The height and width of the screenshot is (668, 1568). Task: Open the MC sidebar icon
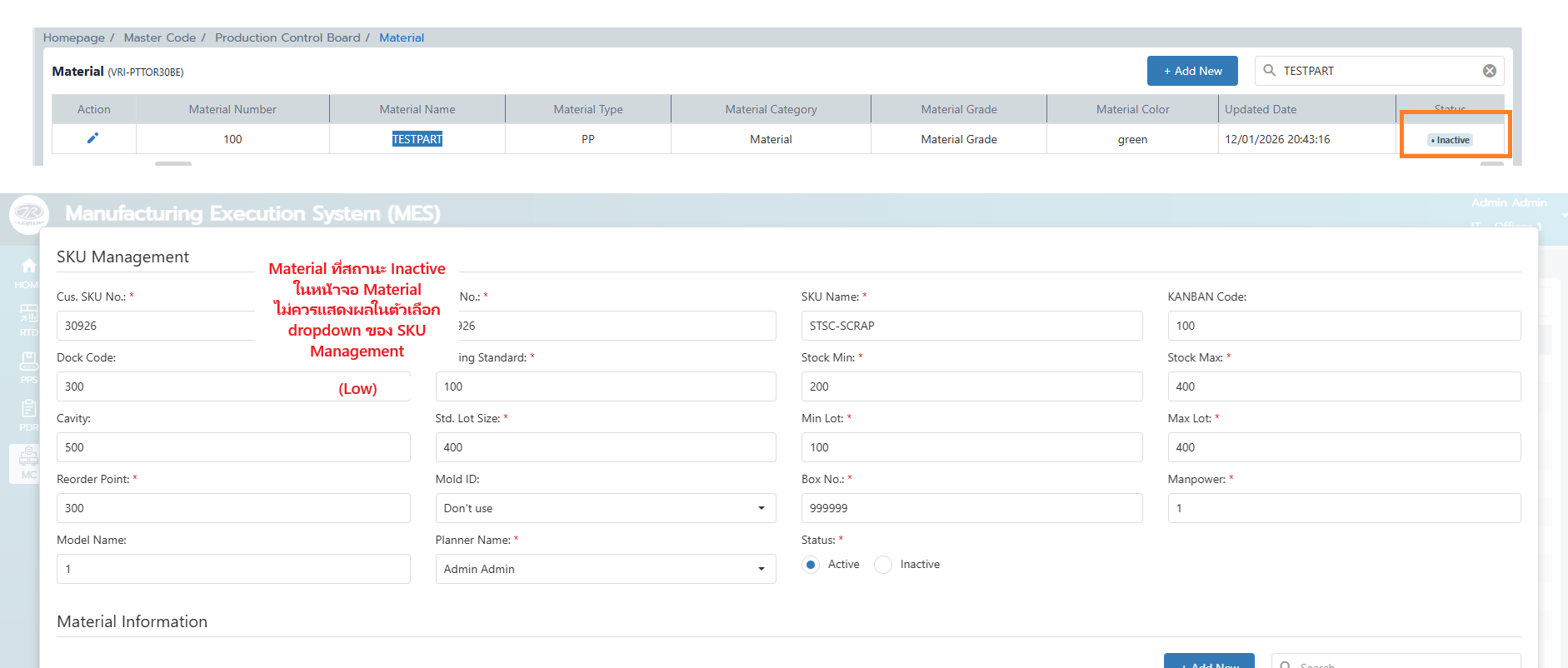click(x=28, y=456)
